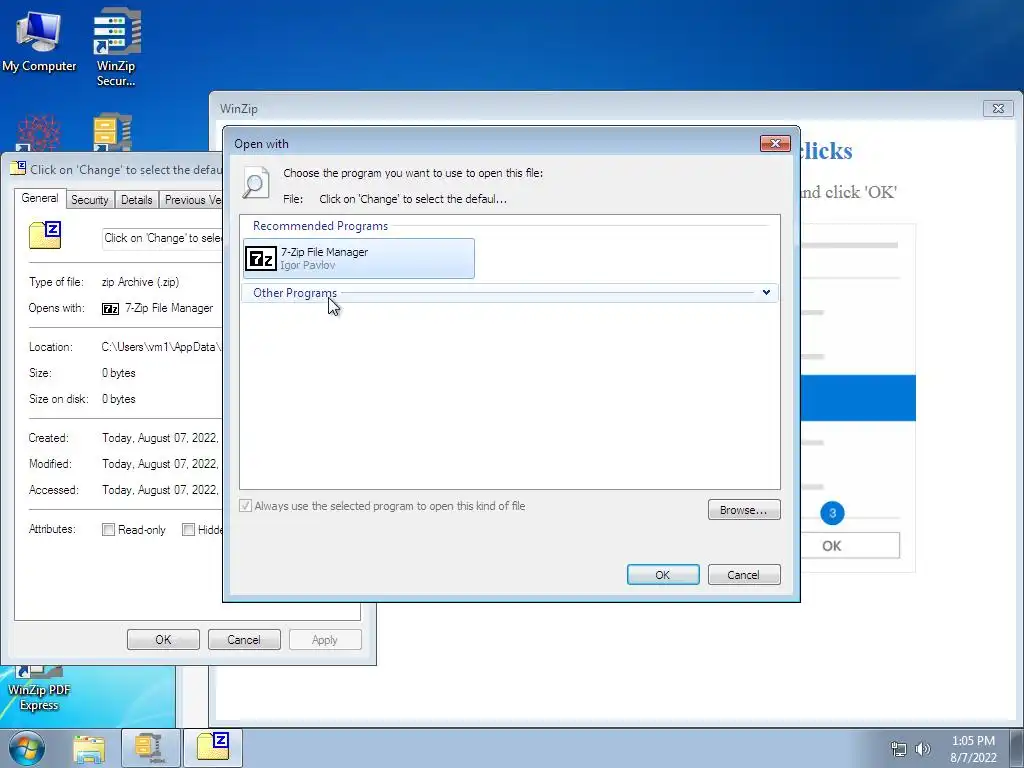Screen dimensions: 1024x768
Task: Open WinZip Secur... desktop shortcut
Action: click(x=116, y=46)
